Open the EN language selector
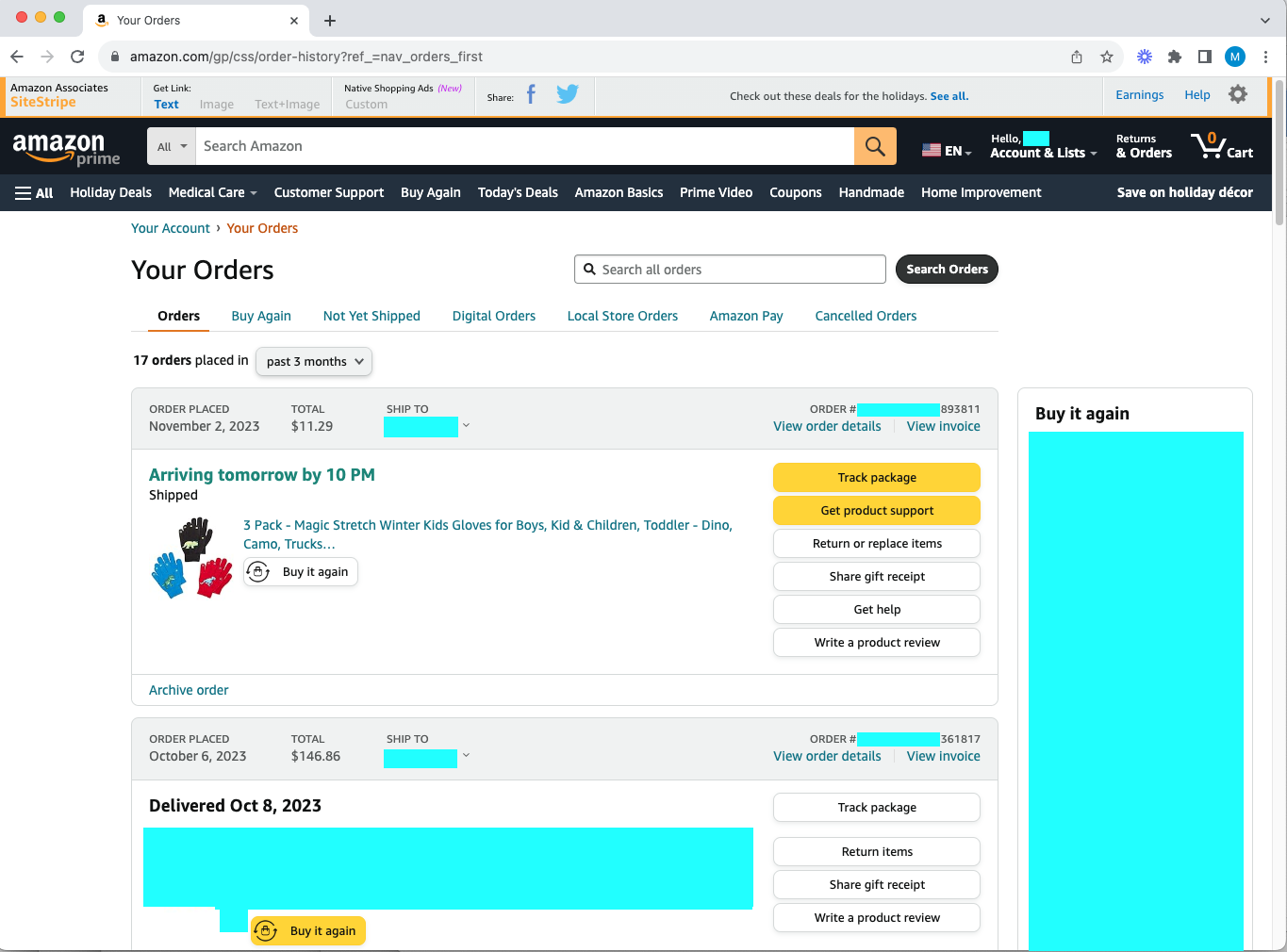Screen dimensions: 1287x952 [x=947, y=151]
